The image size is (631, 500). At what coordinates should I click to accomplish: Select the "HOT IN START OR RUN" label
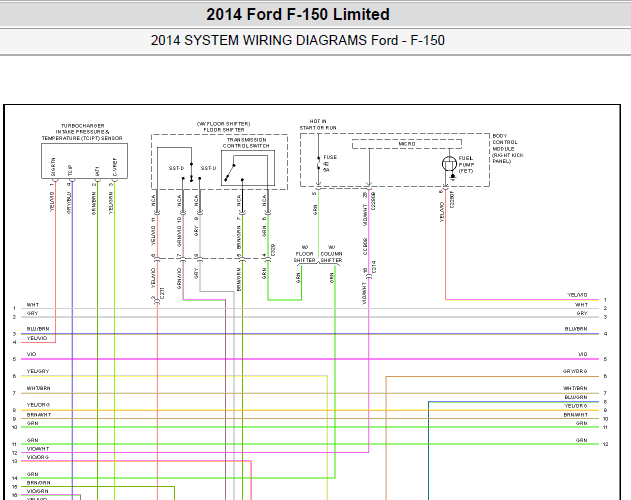coord(318,124)
